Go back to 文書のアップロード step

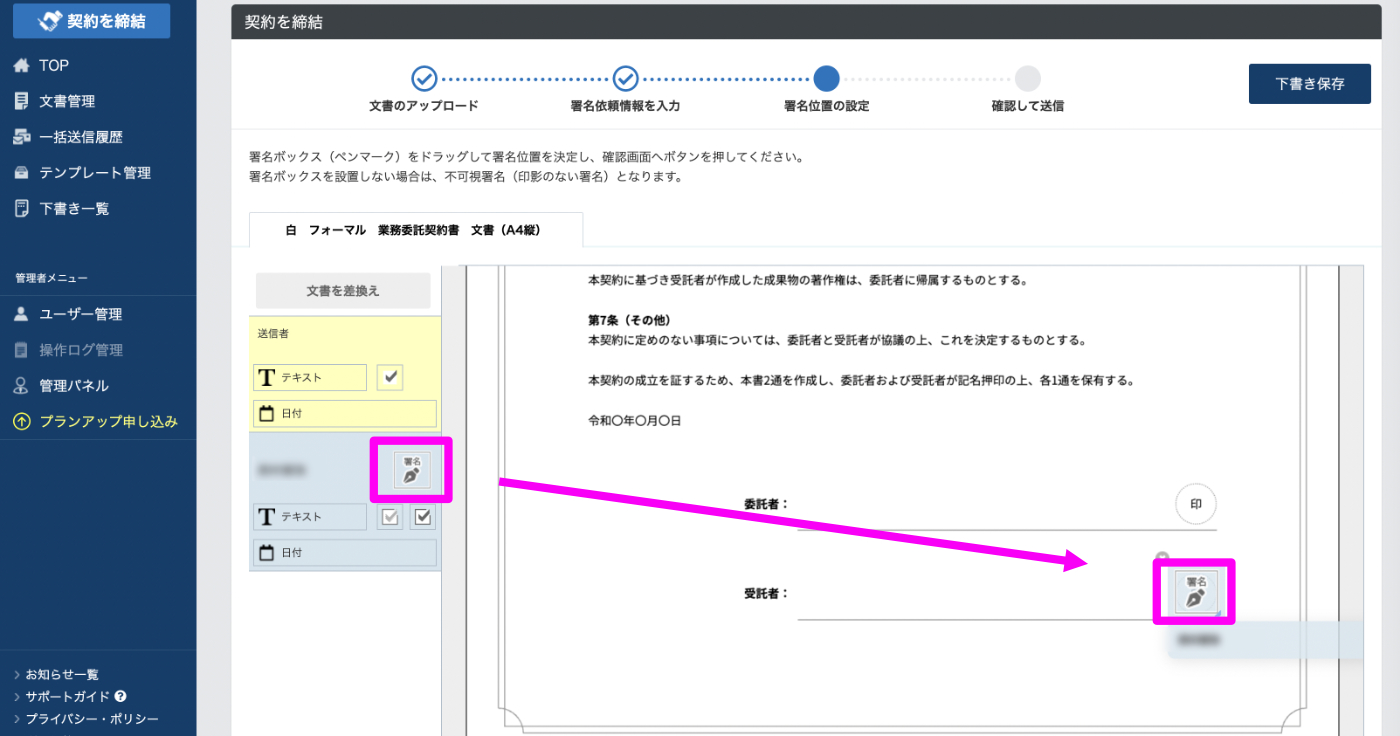424,79
